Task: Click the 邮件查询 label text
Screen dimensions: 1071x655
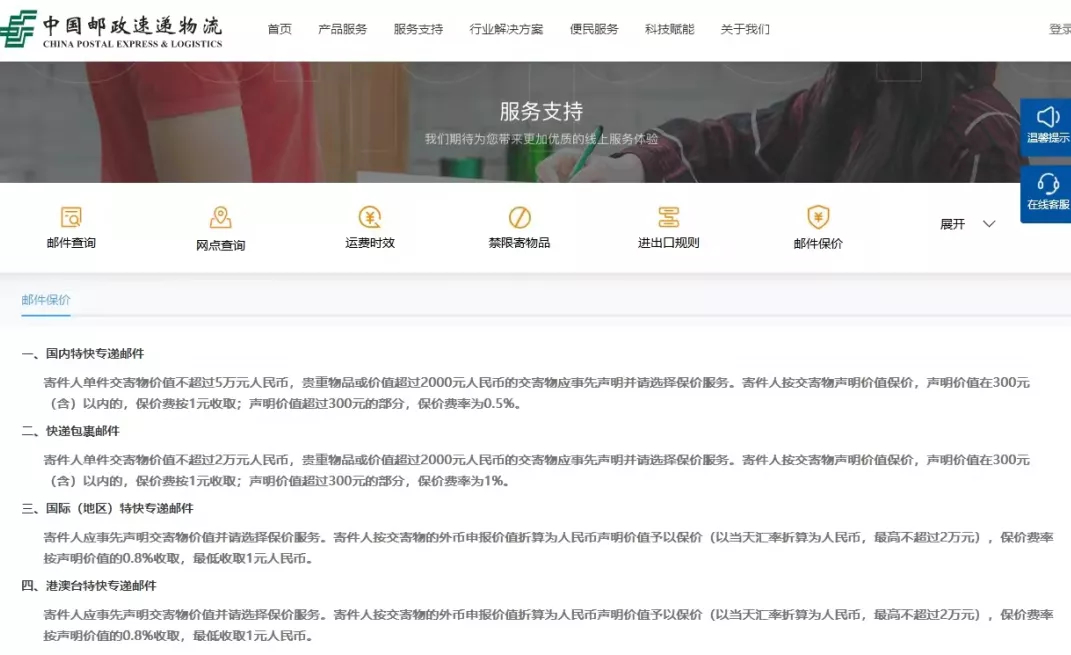Action: pyautogui.click(x=71, y=243)
